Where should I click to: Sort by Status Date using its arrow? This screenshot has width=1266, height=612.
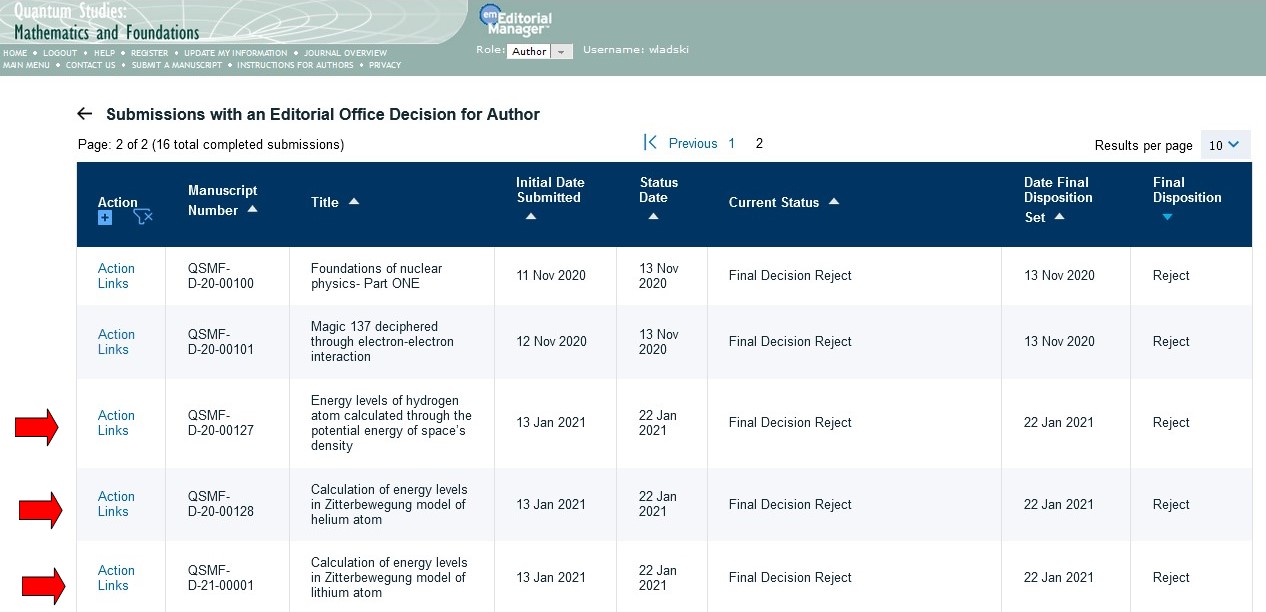pos(653,216)
